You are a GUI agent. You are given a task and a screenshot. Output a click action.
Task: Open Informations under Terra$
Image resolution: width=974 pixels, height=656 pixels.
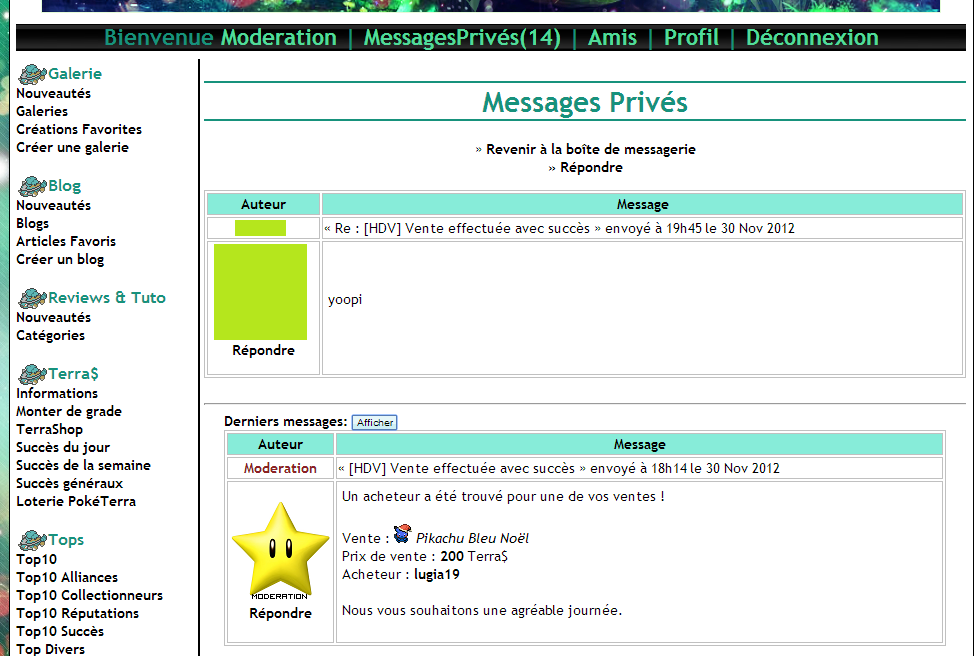(57, 393)
